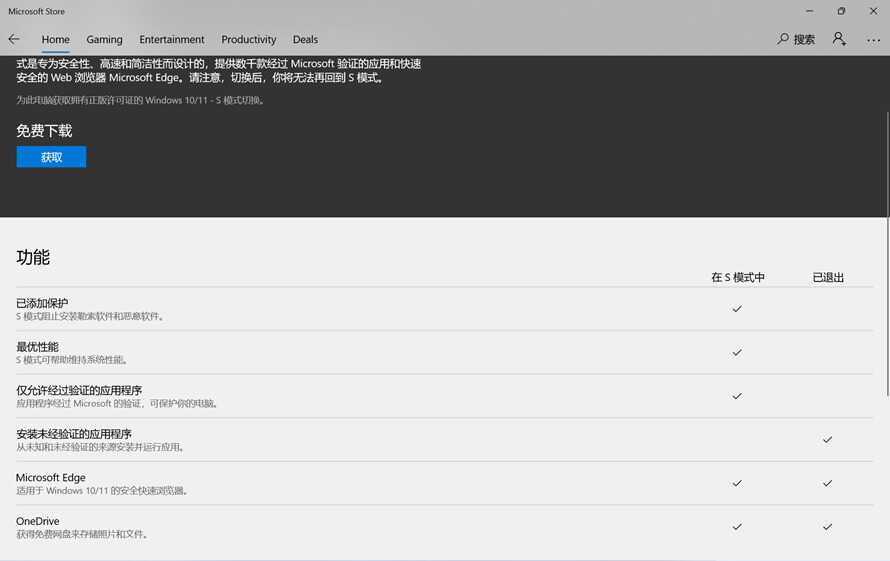
Task: Open the Entertainment tab
Action: [171, 40]
